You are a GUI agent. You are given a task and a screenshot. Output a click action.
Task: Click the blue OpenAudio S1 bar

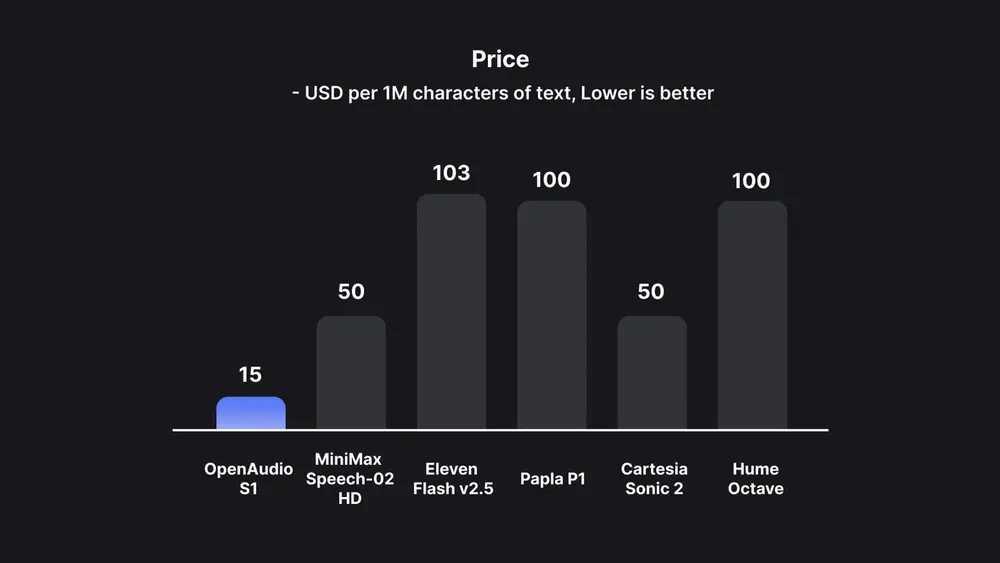pyautogui.click(x=251, y=414)
